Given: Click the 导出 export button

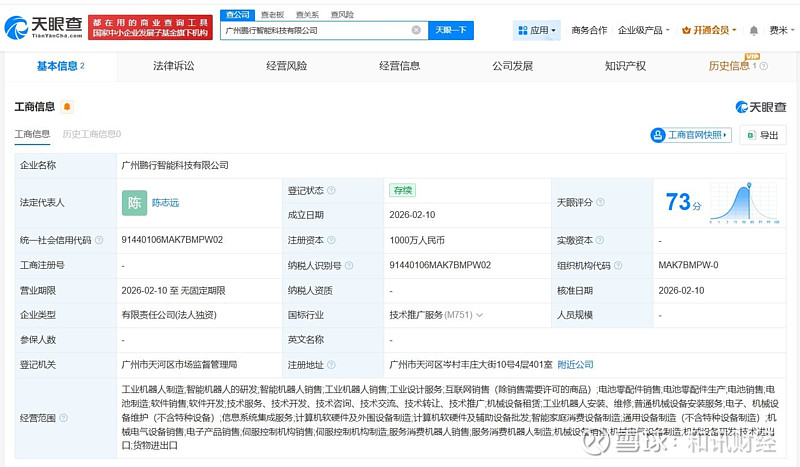Looking at the screenshot, I should [x=763, y=135].
